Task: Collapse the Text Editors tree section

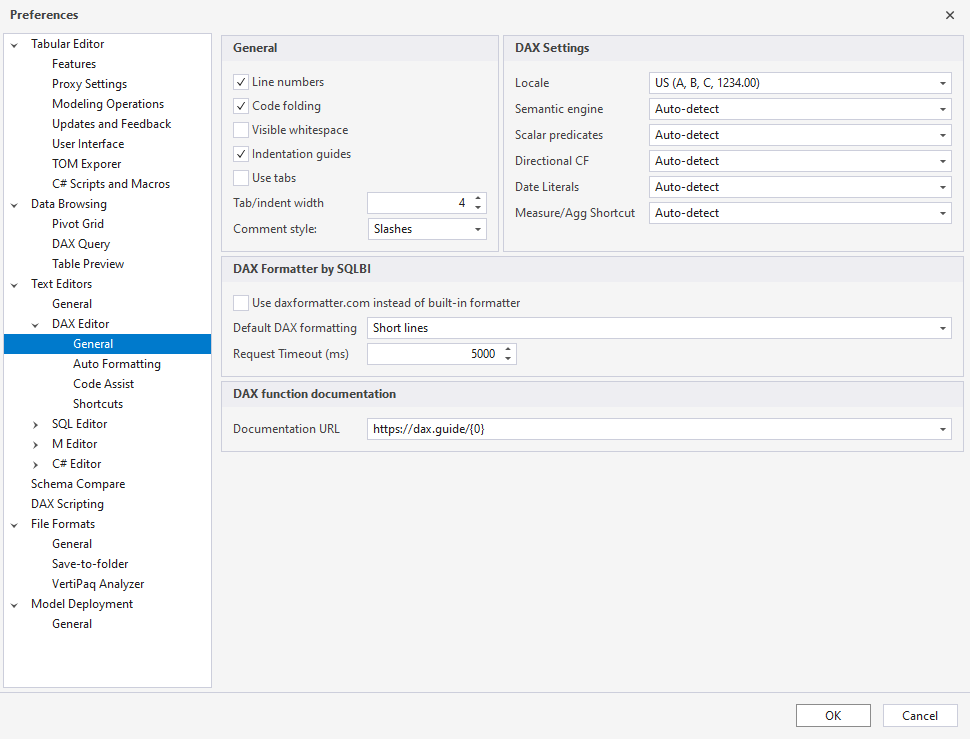Action: 13,283
